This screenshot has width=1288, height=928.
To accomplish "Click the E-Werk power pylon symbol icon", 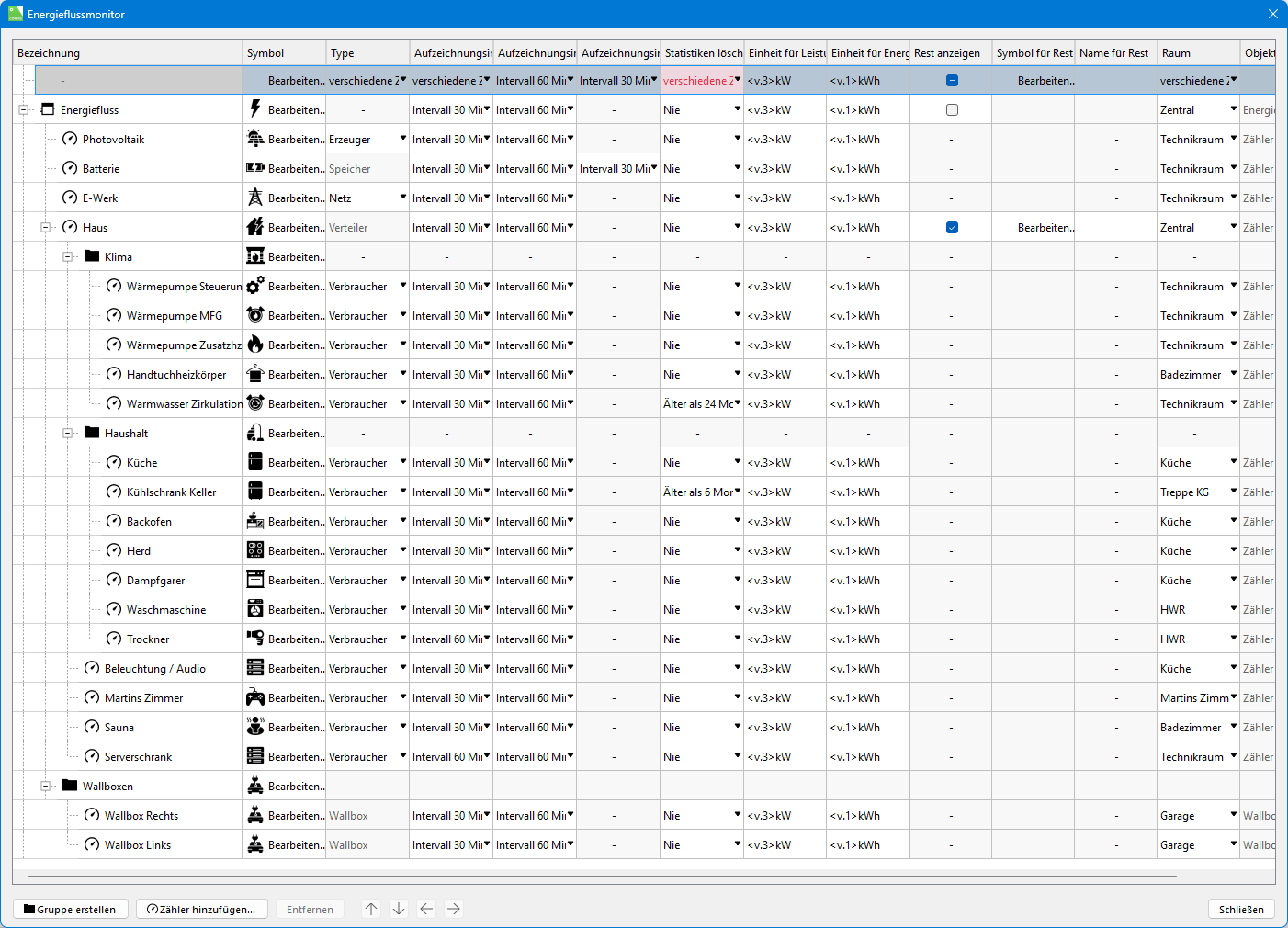I will click(255, 198).
